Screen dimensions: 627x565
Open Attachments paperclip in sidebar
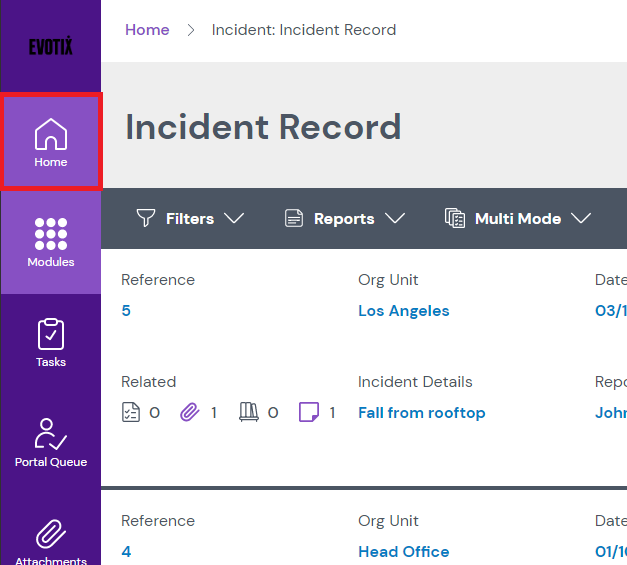click(51, 537)
